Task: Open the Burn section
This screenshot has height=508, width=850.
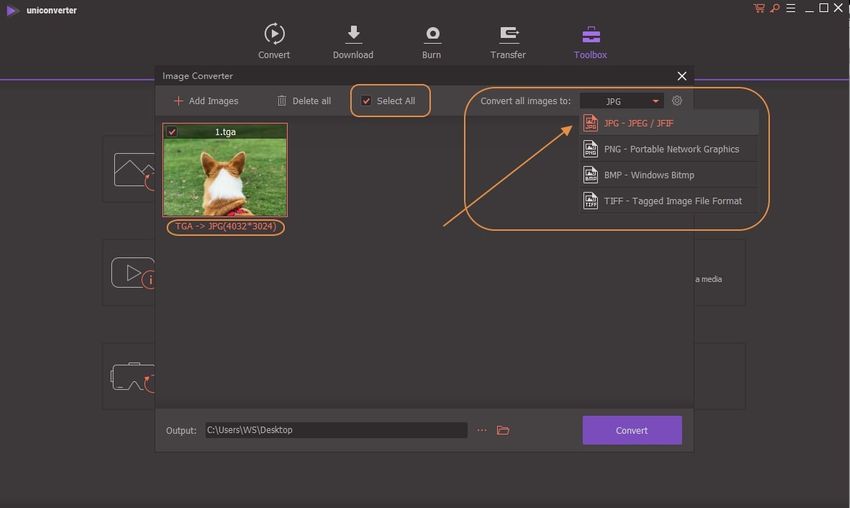Action: click(432, 36)
